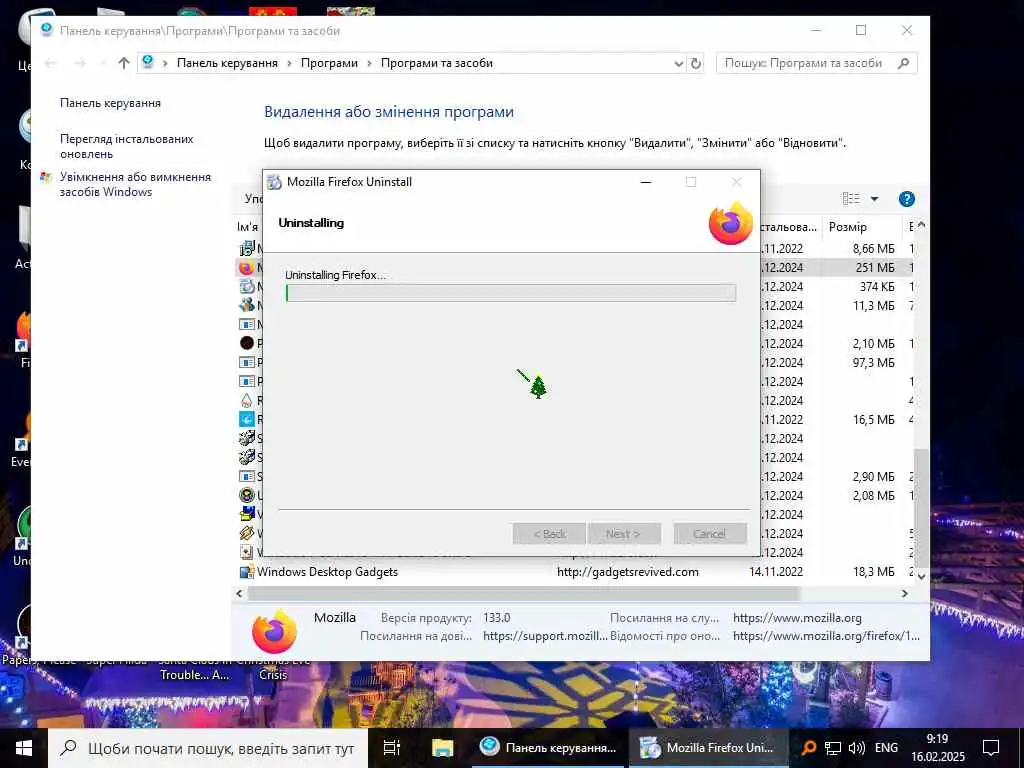Viewport: 1024px width, 768px height.
Task: Open File Explorer from the taskbar
Action: tap(442, 748)
